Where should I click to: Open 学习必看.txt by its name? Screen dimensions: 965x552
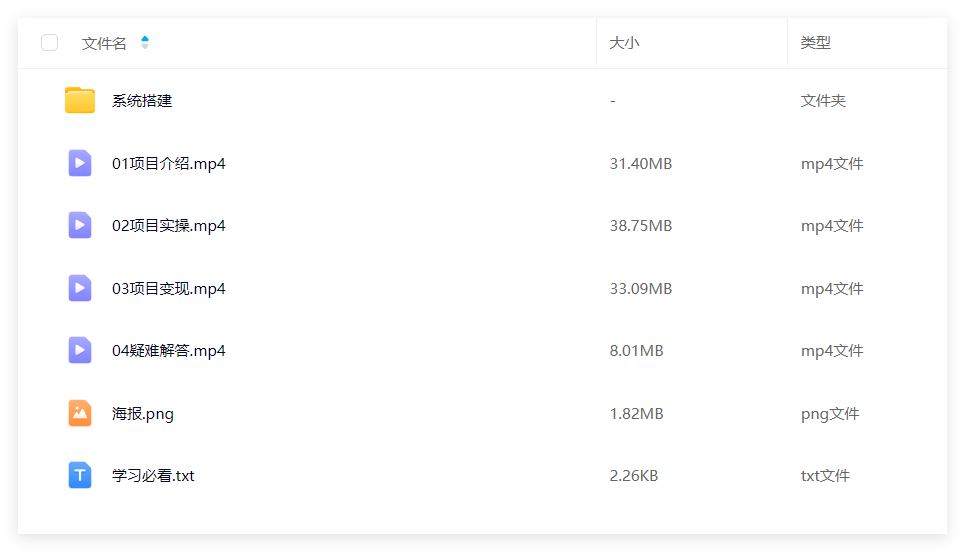click(x=153, y=476)
